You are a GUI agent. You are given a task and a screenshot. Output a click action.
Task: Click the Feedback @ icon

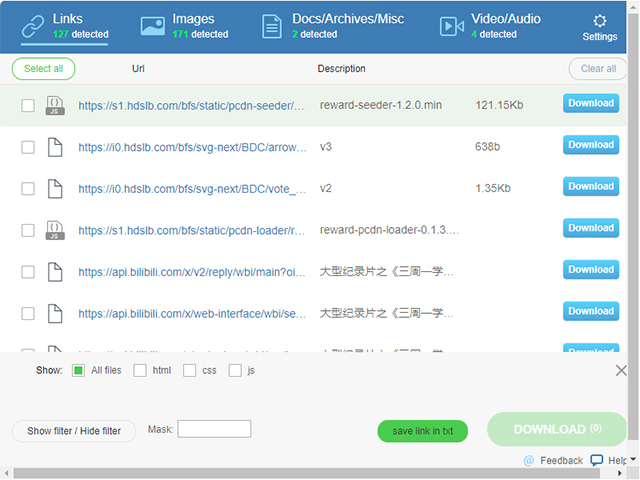529,460
